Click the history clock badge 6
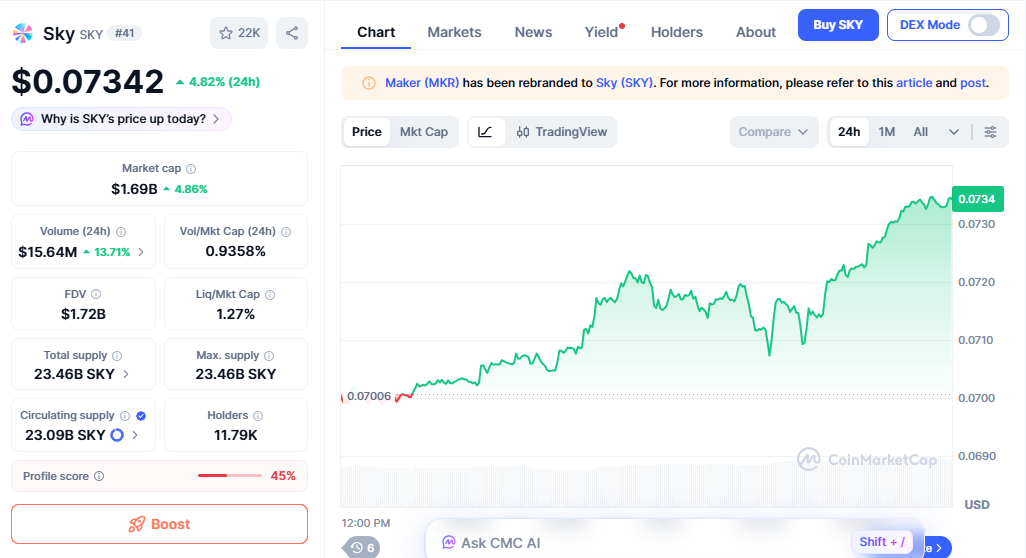Viewport: 1026px width, 558px height. tap(361, 548)
